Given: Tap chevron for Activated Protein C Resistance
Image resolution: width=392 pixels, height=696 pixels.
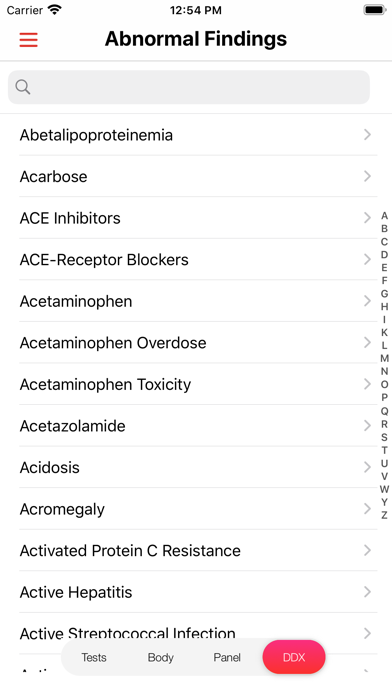Looking at the screenshot, I should click(x=367, y=550).
